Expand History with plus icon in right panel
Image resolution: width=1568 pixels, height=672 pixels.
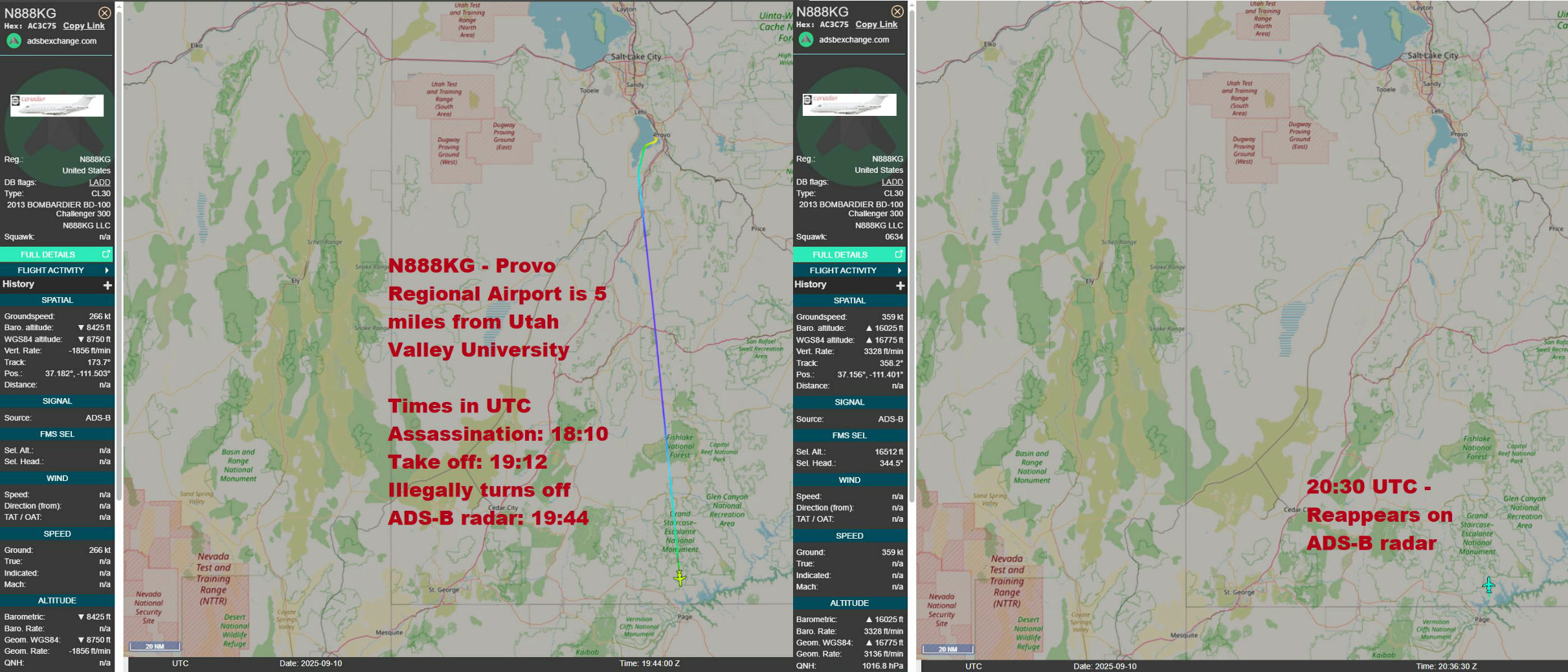[900, 286]
